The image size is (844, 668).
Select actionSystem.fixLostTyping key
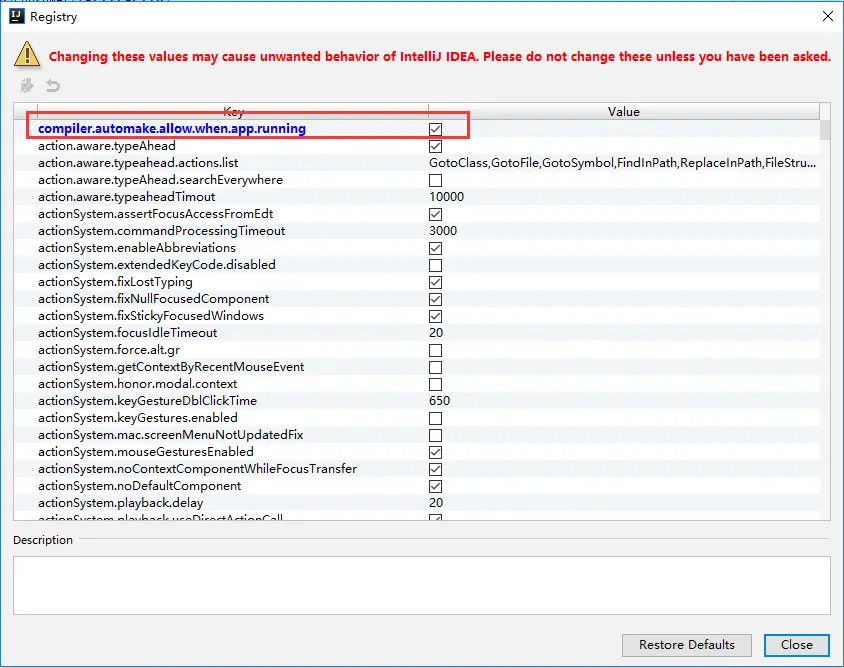tap(115, 282)
